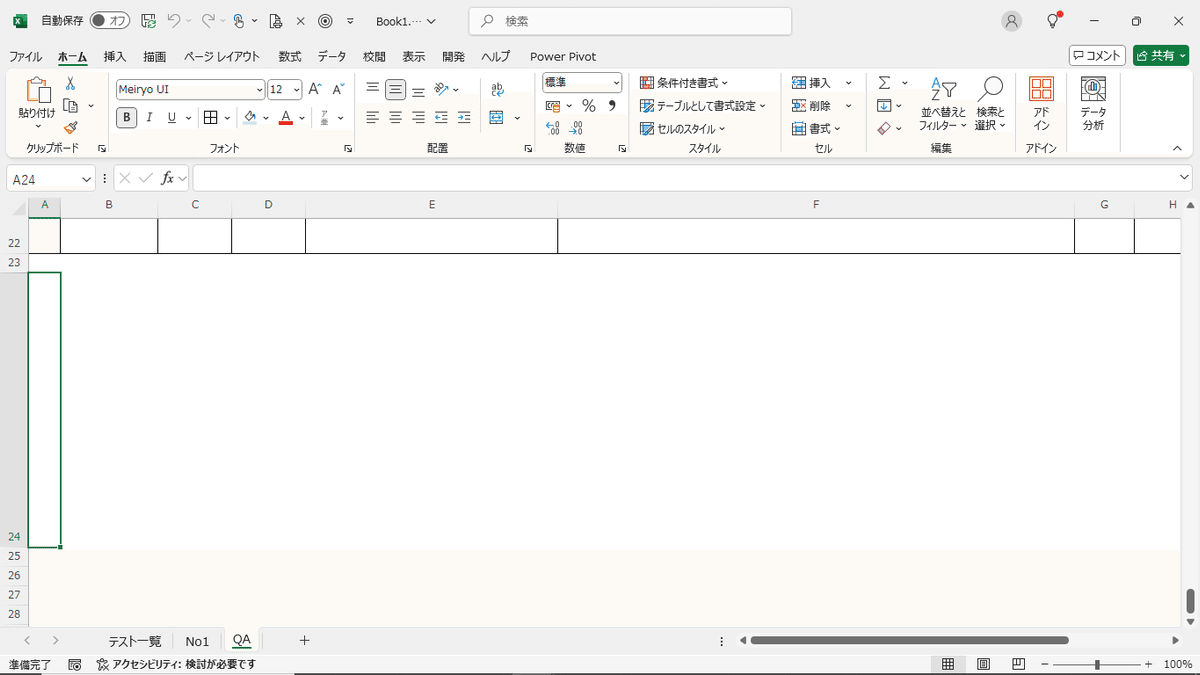Click the horizontal scrollbar thumb
Image resolution: width=1200 pixels, height=675 pixels.
909,641
